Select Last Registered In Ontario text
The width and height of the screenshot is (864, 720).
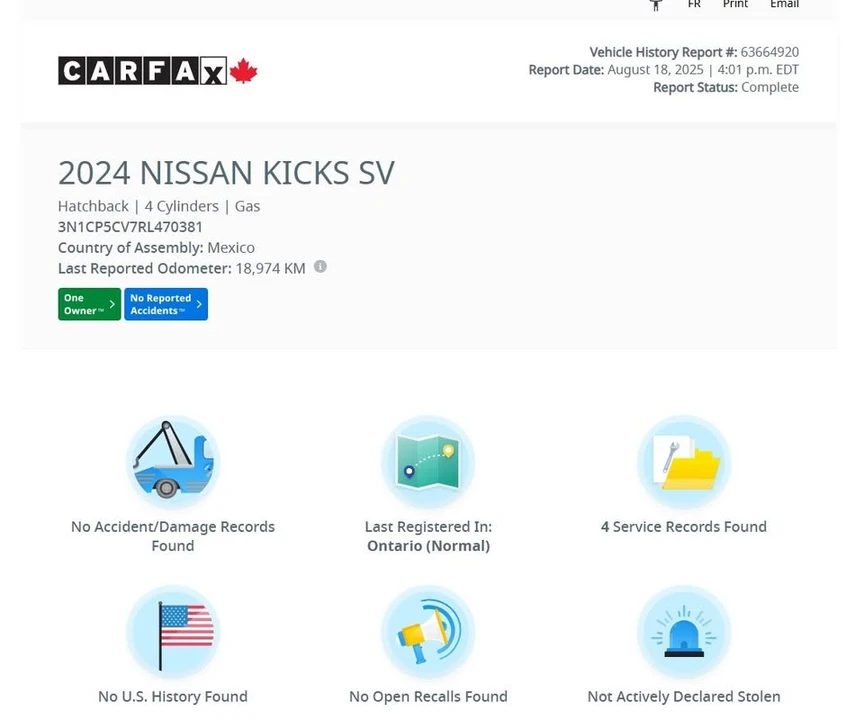[x=428, y=536]
